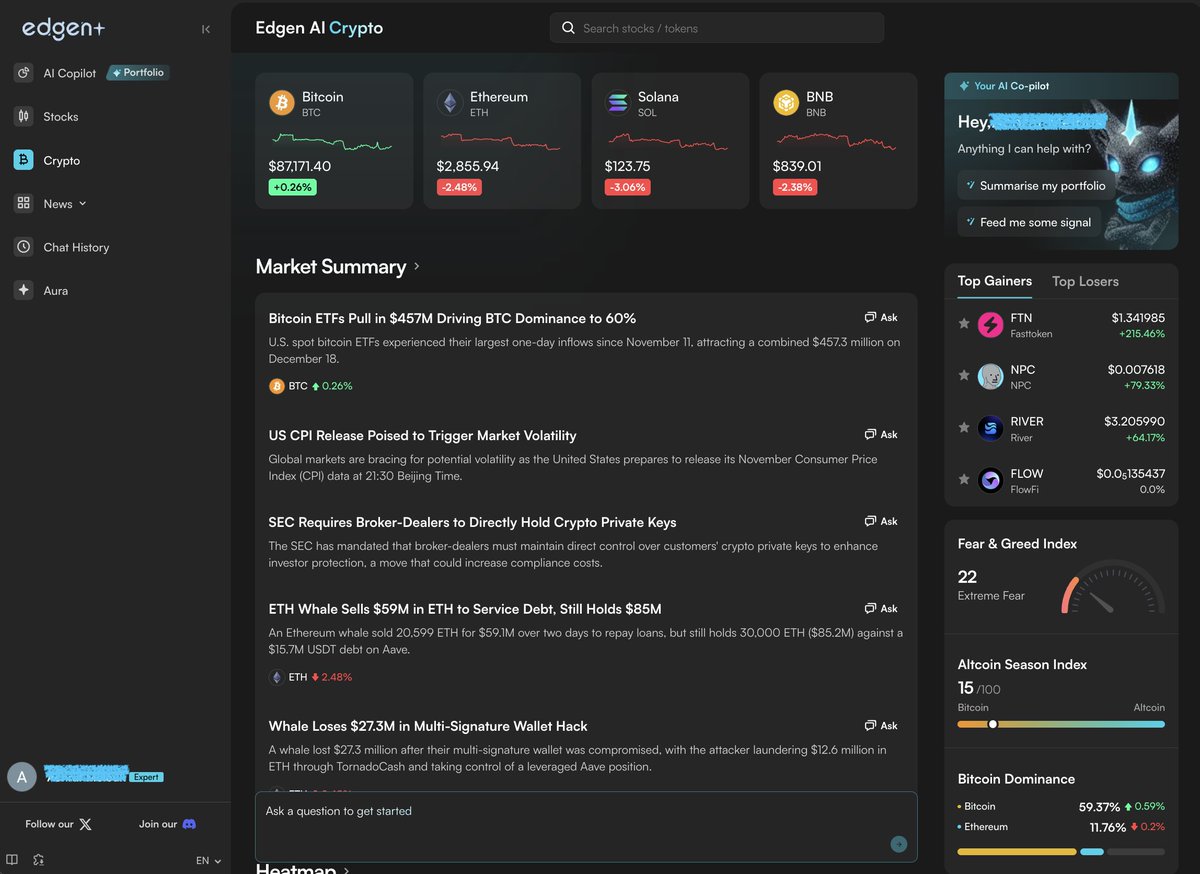Open the EN language dropdown
Viewport: 1200px width, 874px height.
click(208, 860)
